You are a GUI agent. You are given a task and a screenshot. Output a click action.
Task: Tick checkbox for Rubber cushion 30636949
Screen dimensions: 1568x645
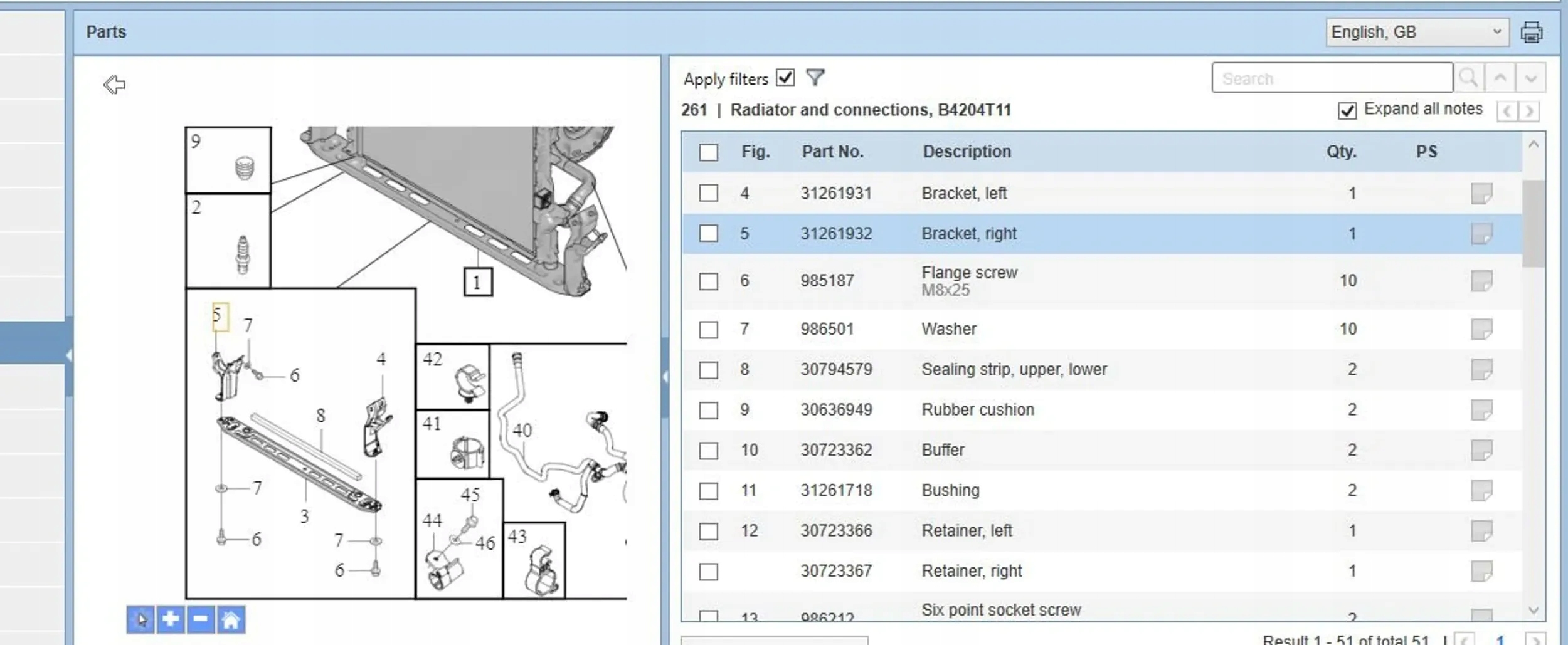click(708, 411)
